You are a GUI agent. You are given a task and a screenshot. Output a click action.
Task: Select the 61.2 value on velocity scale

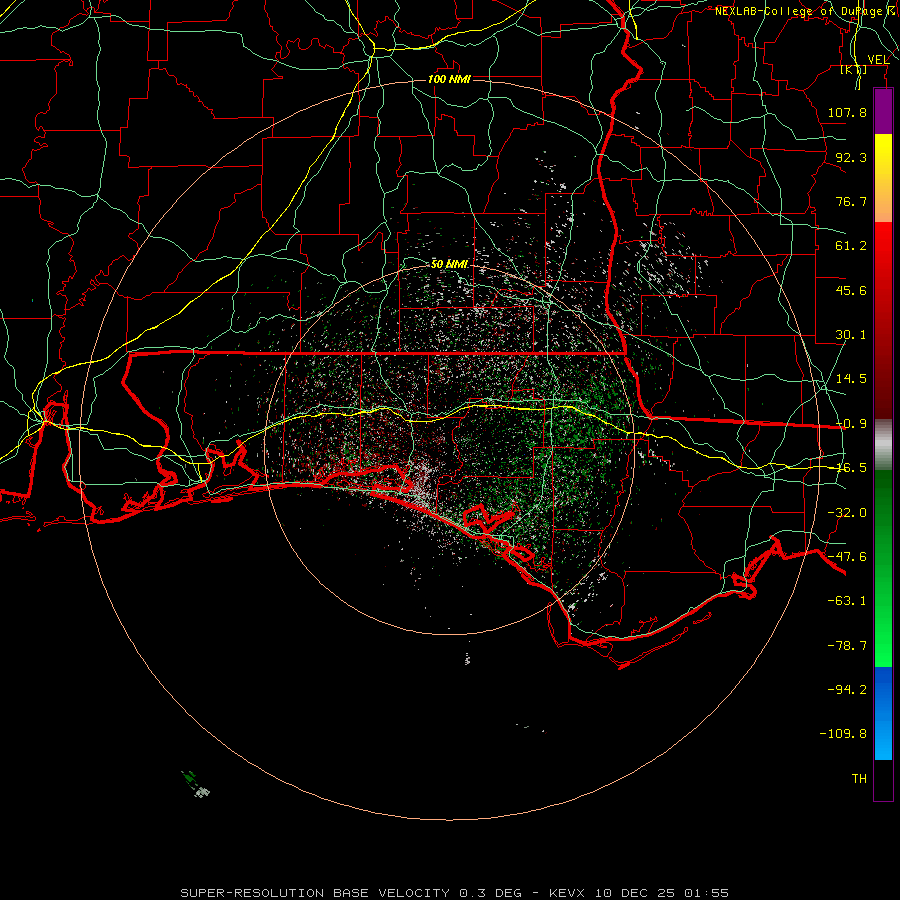(851, 246)
